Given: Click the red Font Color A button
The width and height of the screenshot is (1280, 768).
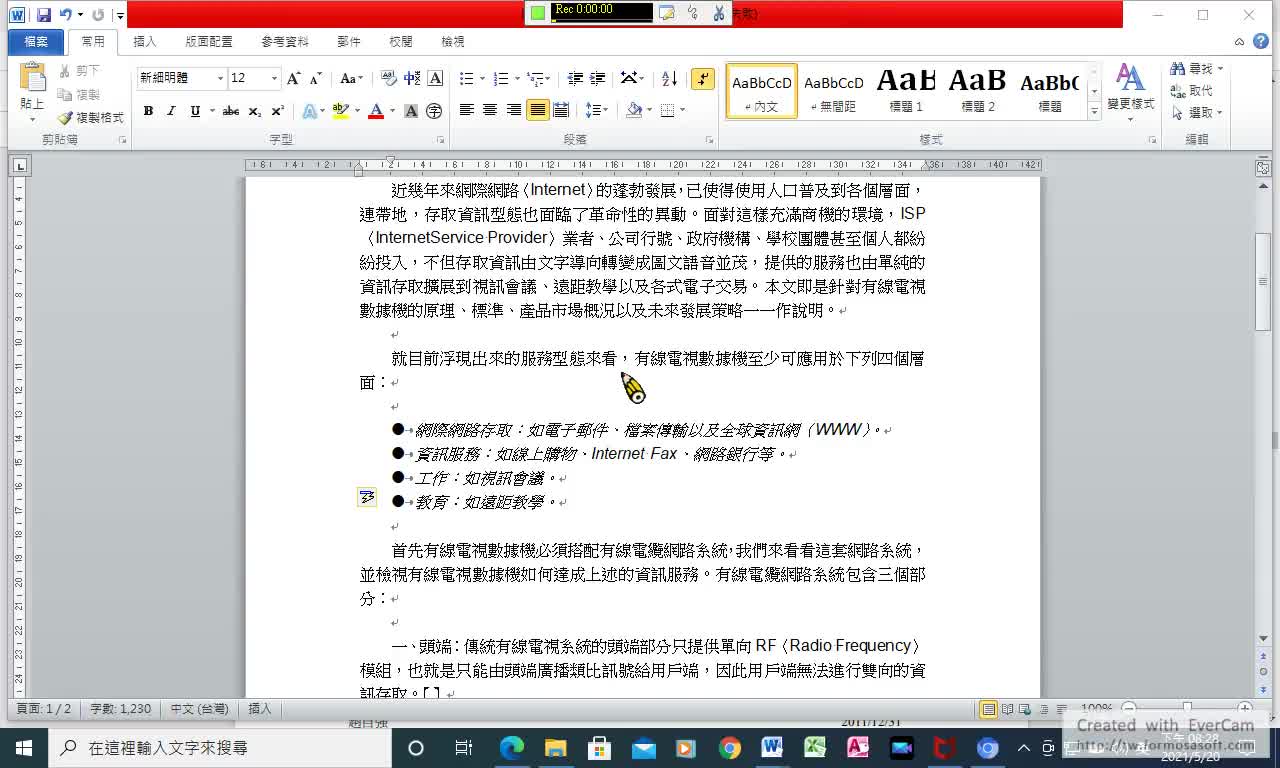Looking at the screenshot, I should click(x=376, y=111).
